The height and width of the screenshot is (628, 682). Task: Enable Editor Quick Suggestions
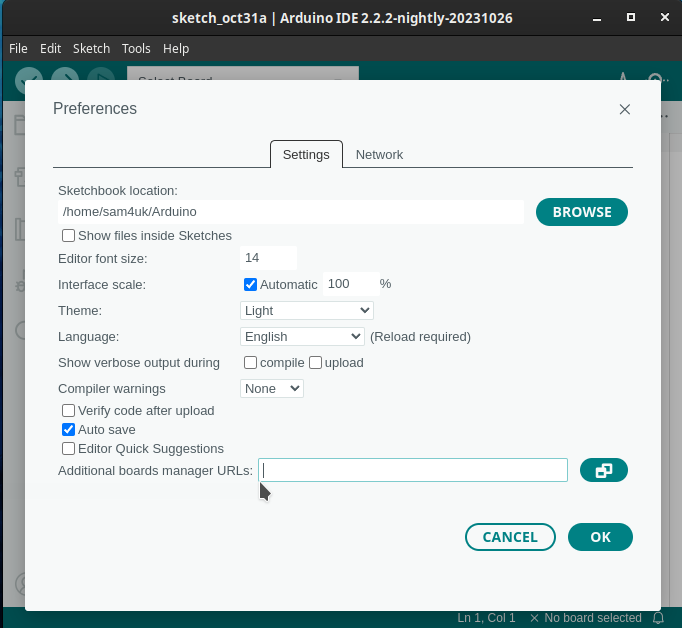[68, 448]
